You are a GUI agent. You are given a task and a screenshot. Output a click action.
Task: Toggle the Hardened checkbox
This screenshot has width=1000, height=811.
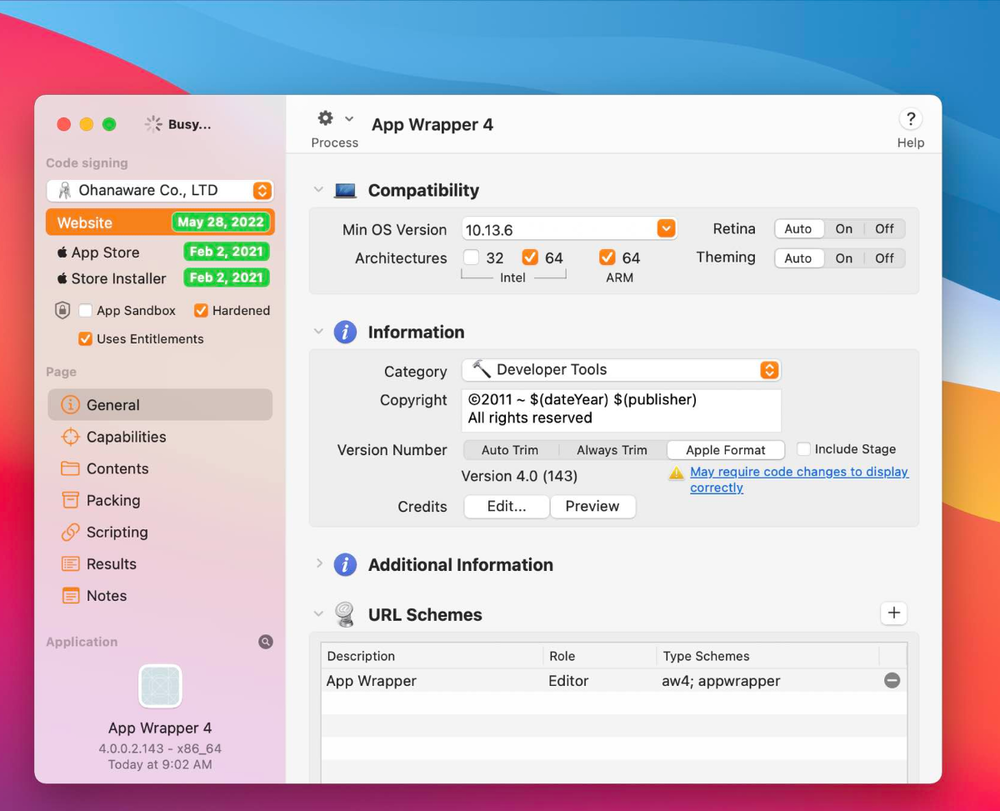201,311
